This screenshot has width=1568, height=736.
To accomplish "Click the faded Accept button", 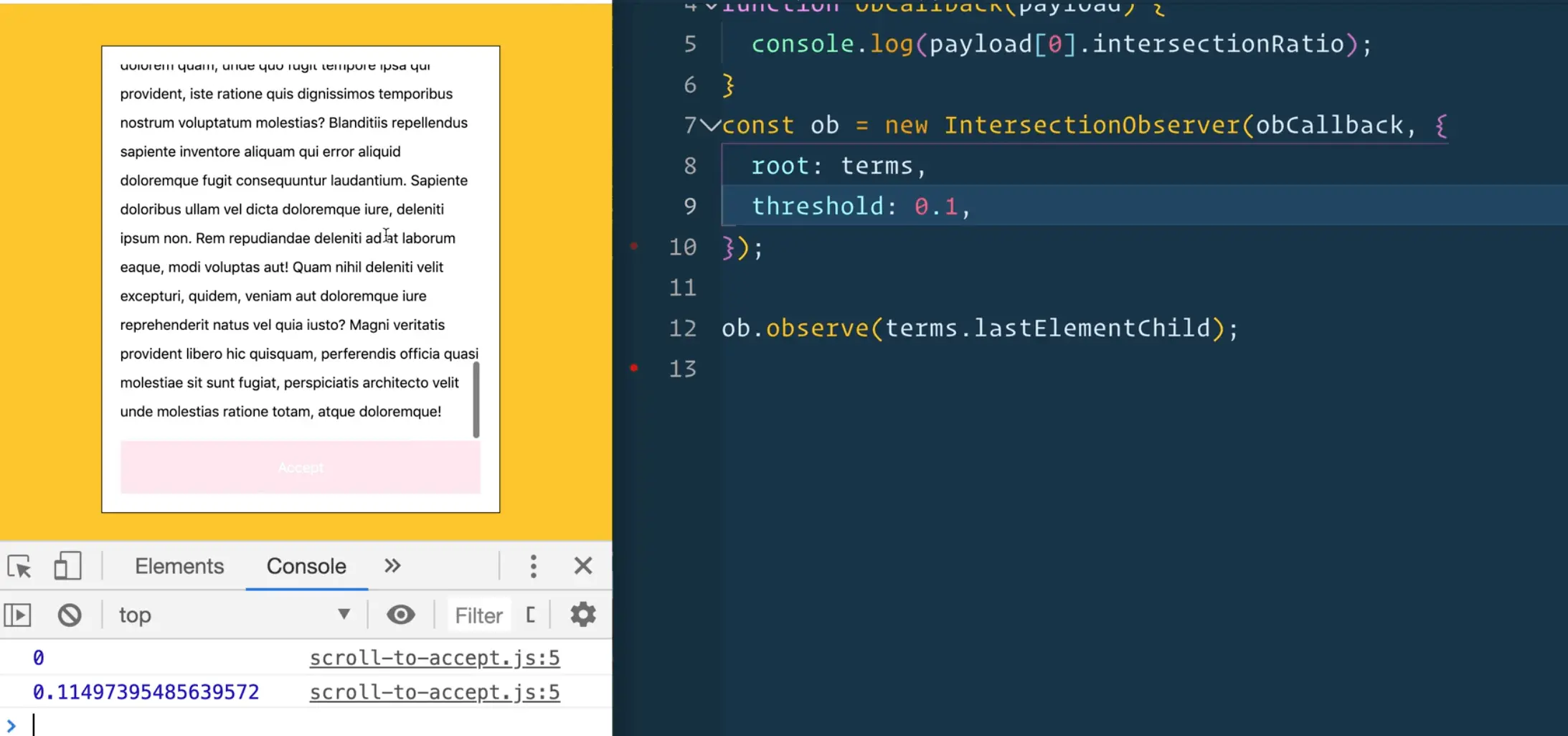I will click(x=301, y=468).
